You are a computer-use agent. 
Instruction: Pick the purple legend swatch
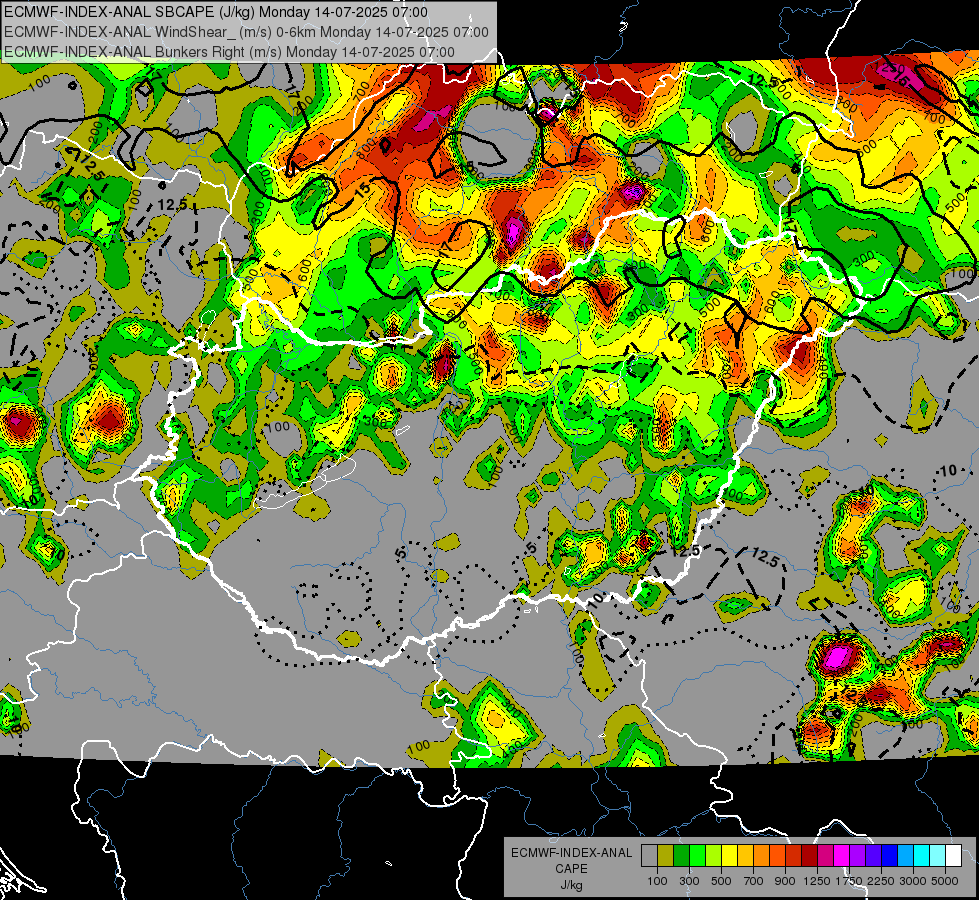[857, 856]
